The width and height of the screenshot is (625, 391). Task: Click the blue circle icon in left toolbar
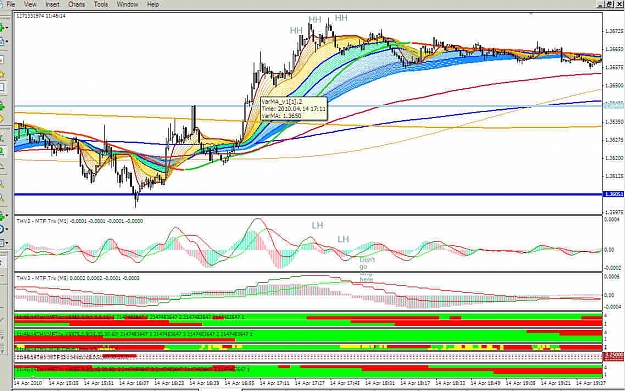[2, 229]
